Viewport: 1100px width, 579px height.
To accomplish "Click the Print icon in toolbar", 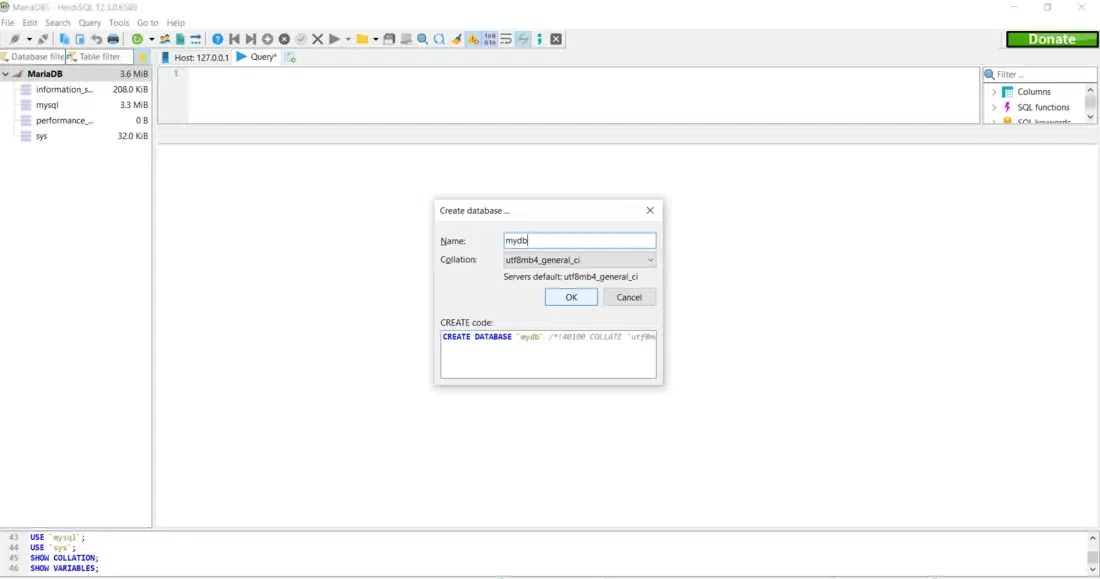I will click(113, 39).
